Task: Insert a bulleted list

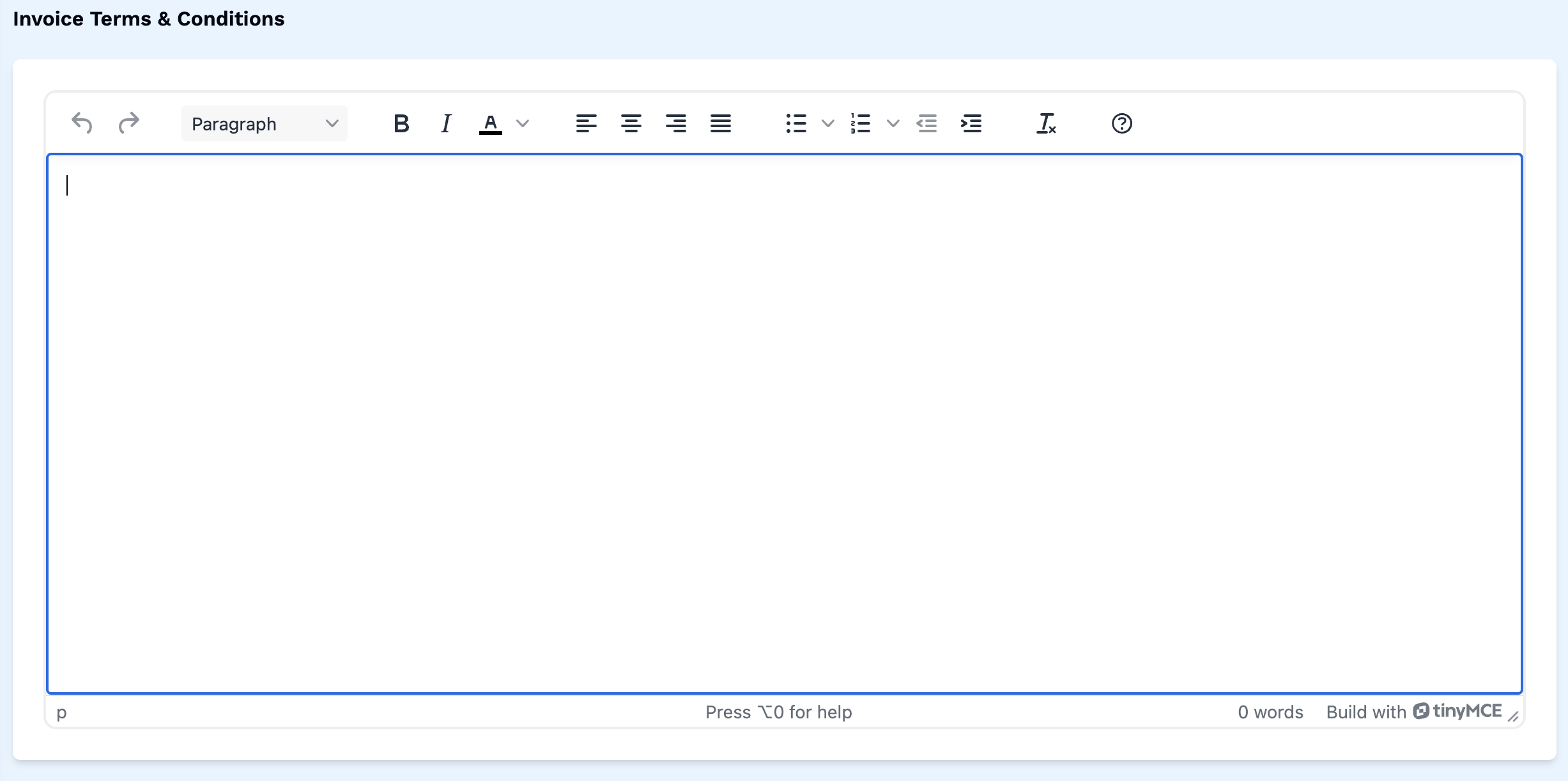Action: tap(796, 123)
